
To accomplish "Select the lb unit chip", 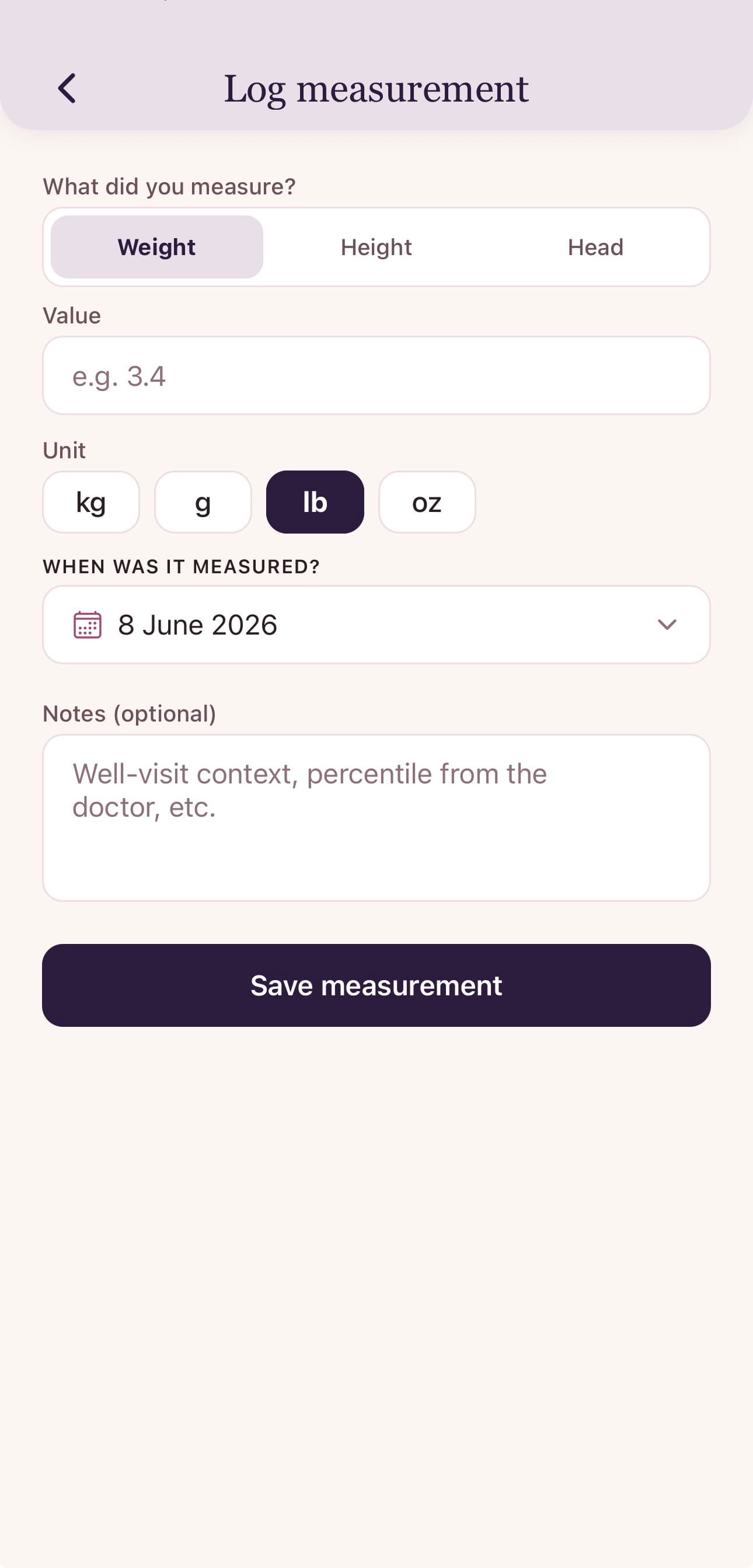I will [315, 502].
